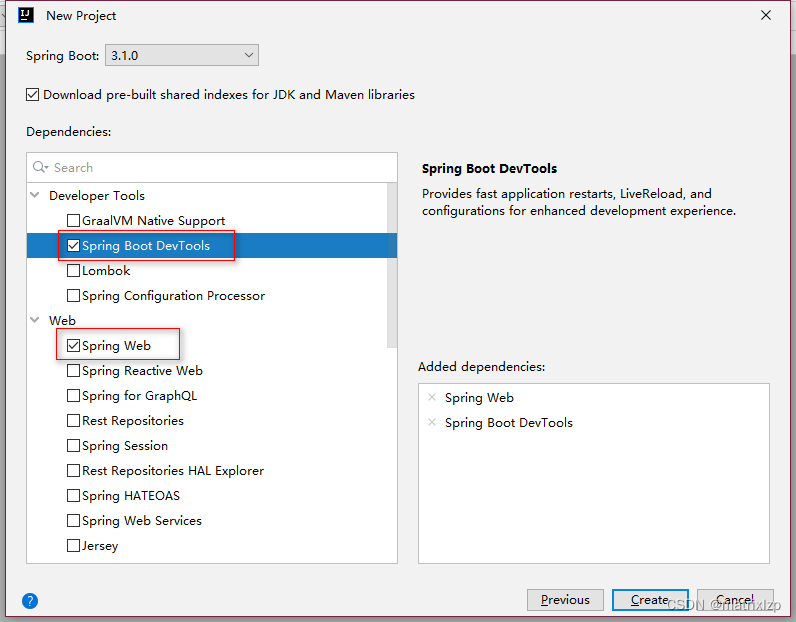Click the Previous button
Screen dimensions: 796x622
coord(565,600)
